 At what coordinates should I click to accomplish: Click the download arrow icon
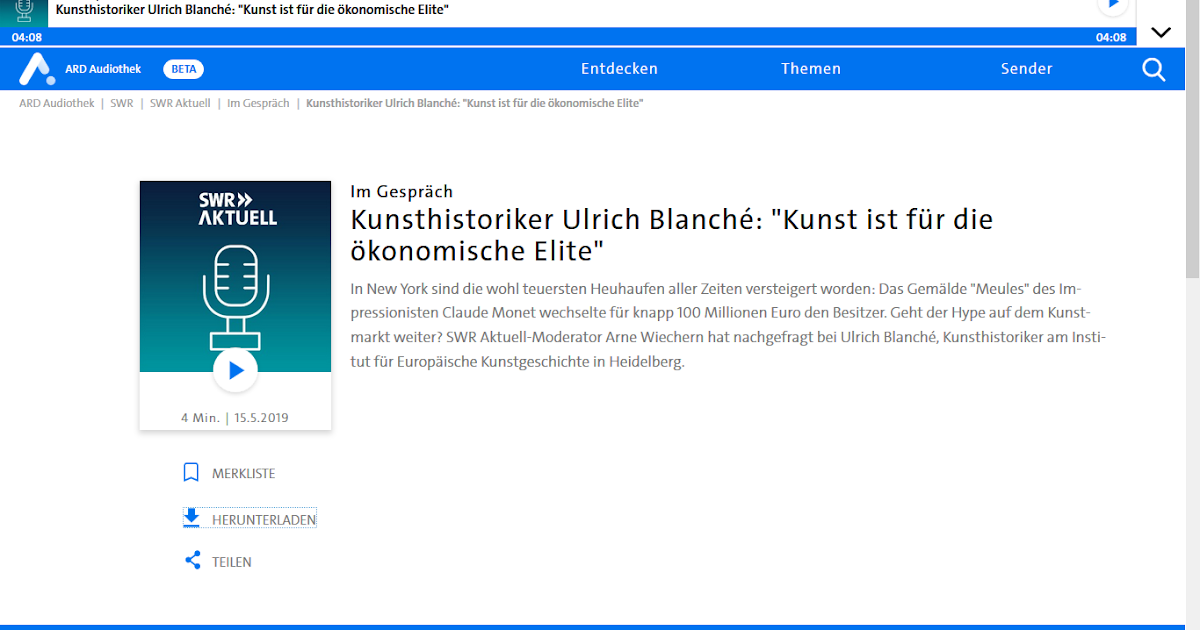pyautogui.click(x=191, y=518)
